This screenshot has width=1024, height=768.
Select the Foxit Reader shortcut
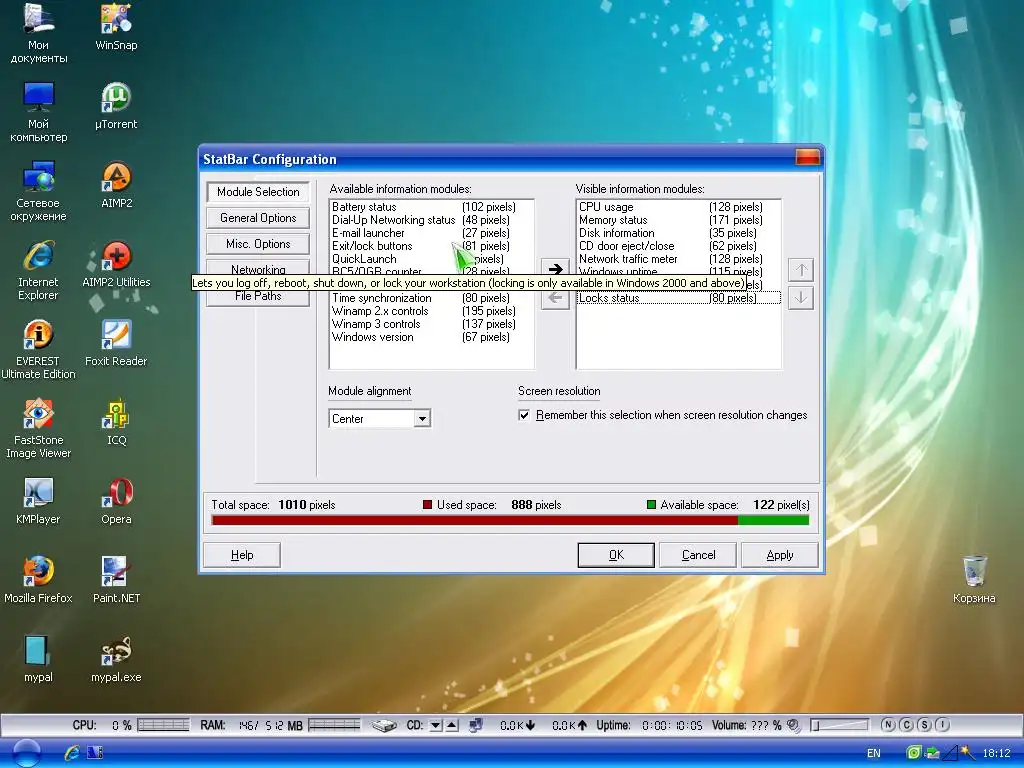point(116,342)
